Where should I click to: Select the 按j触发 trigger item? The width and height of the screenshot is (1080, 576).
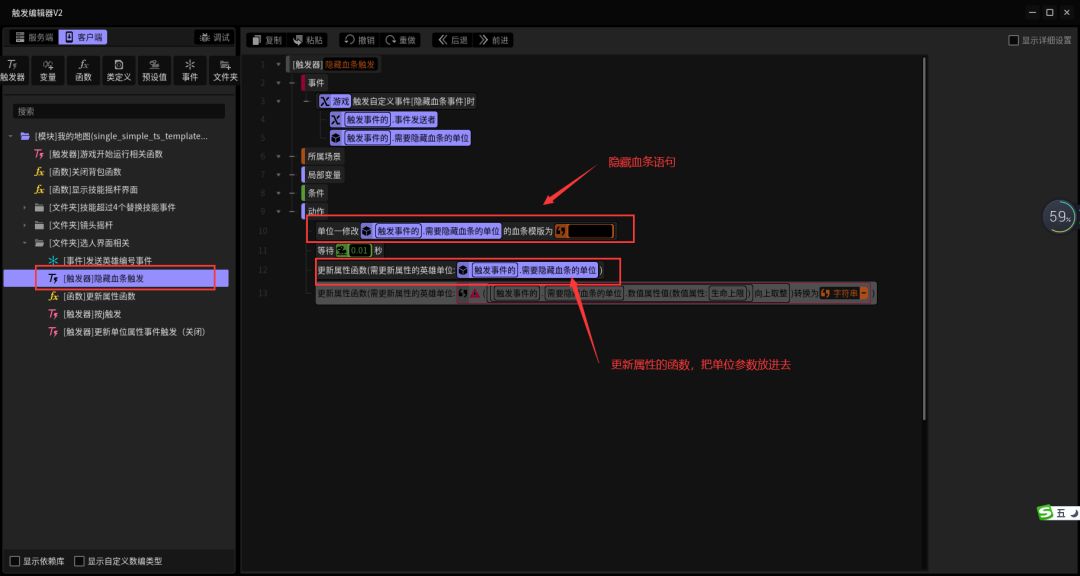92,314
